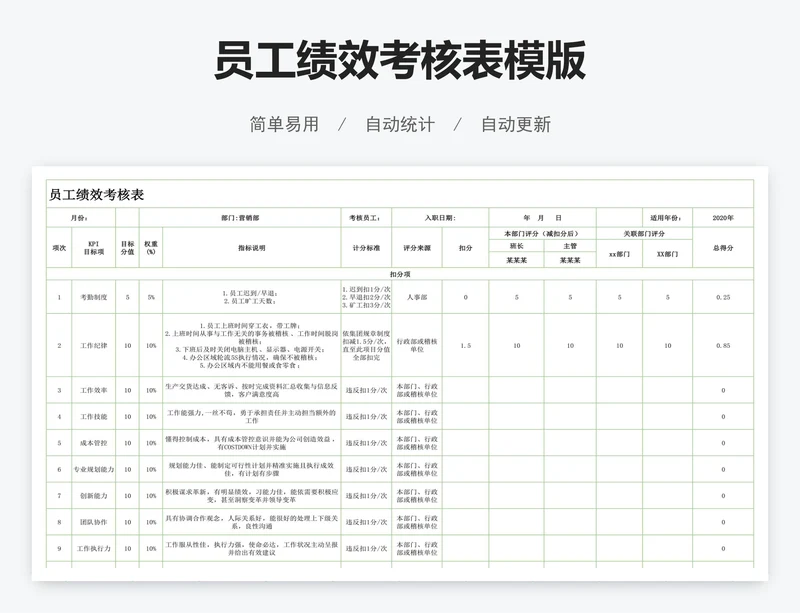The height and width of the screenshot is (613, 800).
Task: Click the 入职日期 cell
Action: [440, 218]
